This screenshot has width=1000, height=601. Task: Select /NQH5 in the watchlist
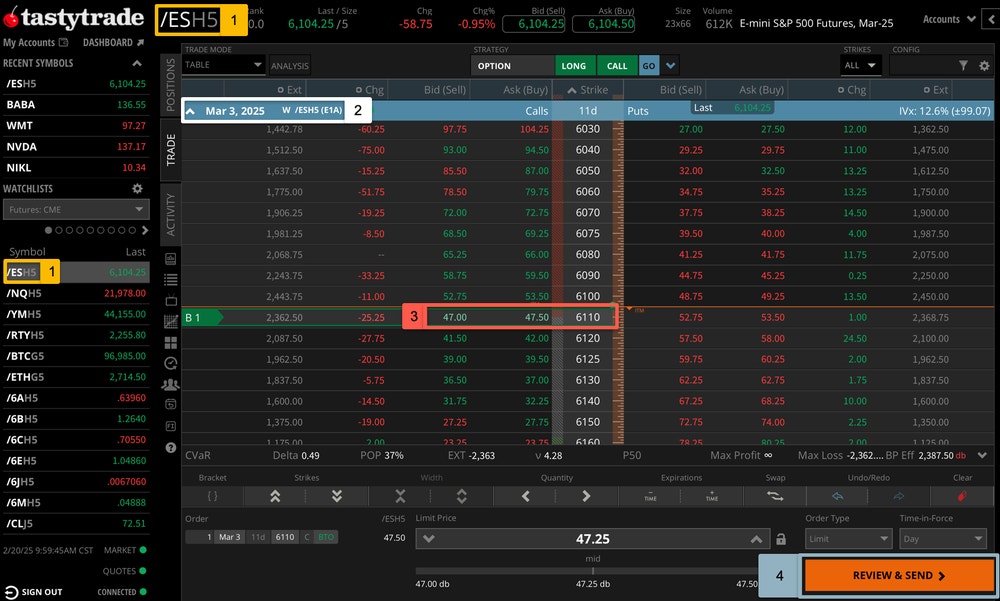pos(76,293)
